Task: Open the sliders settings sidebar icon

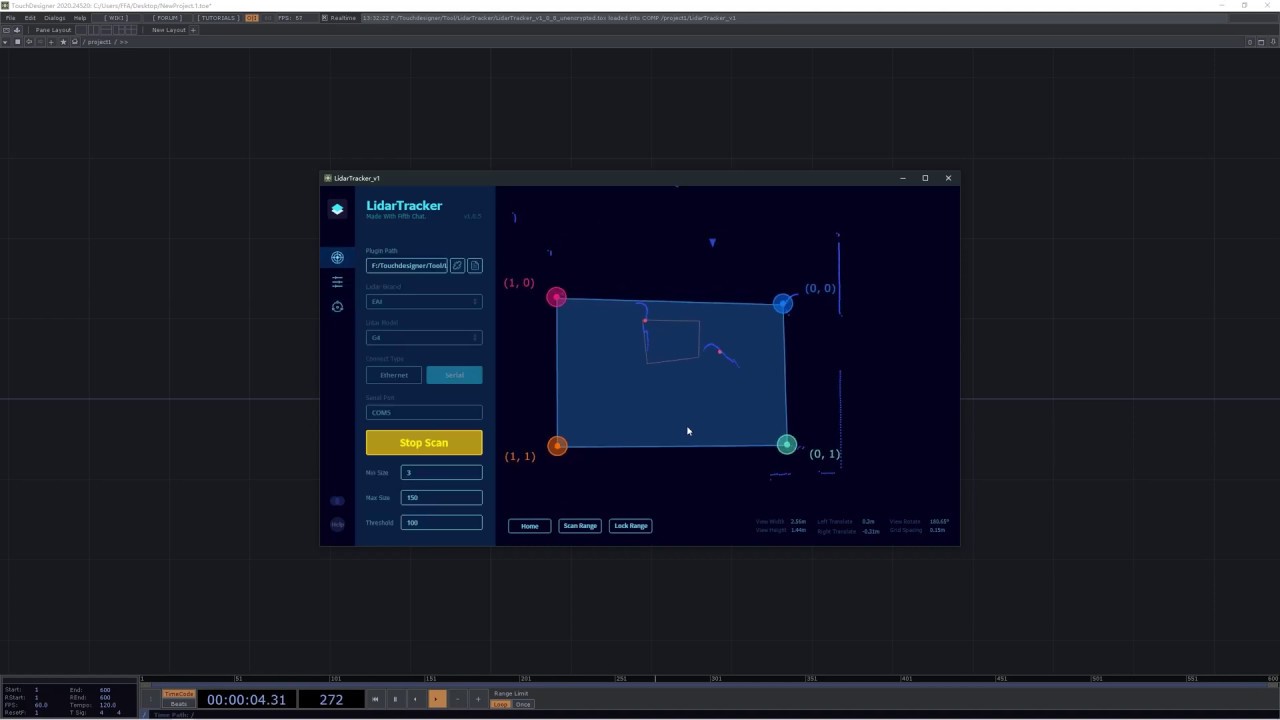Action: (x=337, y=282)
